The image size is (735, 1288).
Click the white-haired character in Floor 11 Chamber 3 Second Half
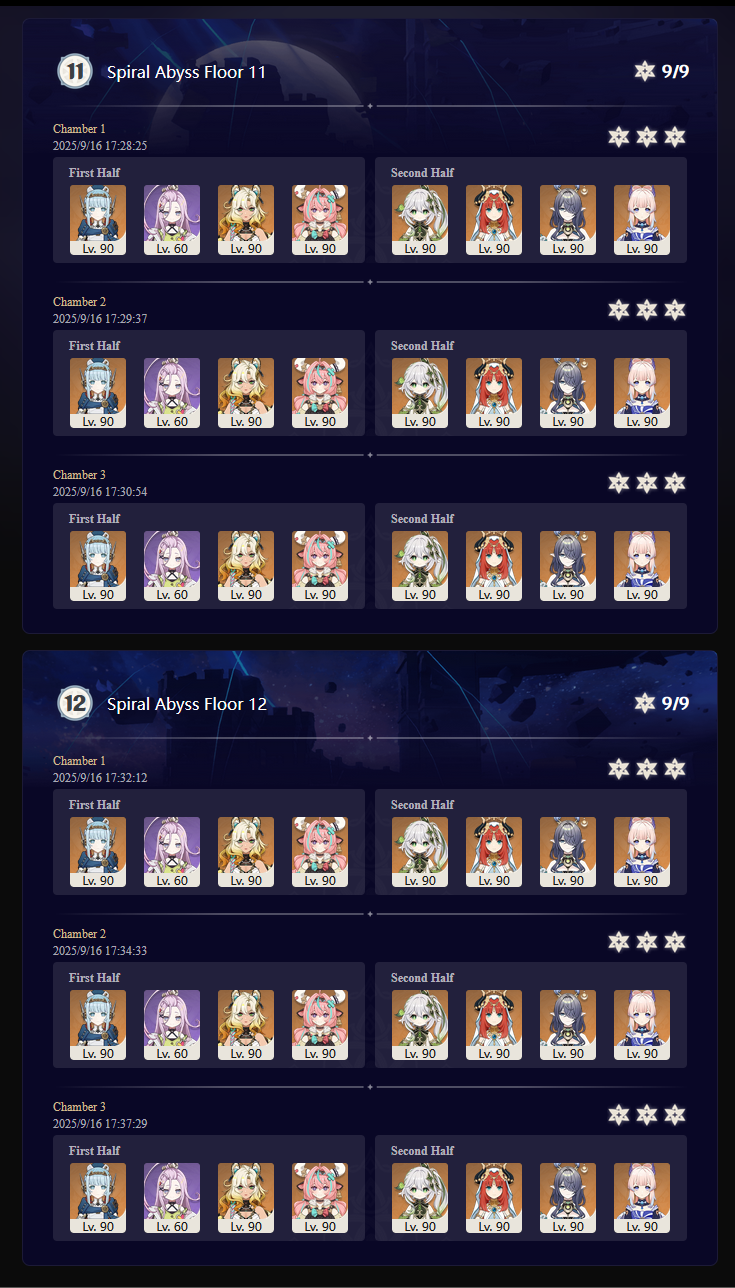click(x=420, y=566)
